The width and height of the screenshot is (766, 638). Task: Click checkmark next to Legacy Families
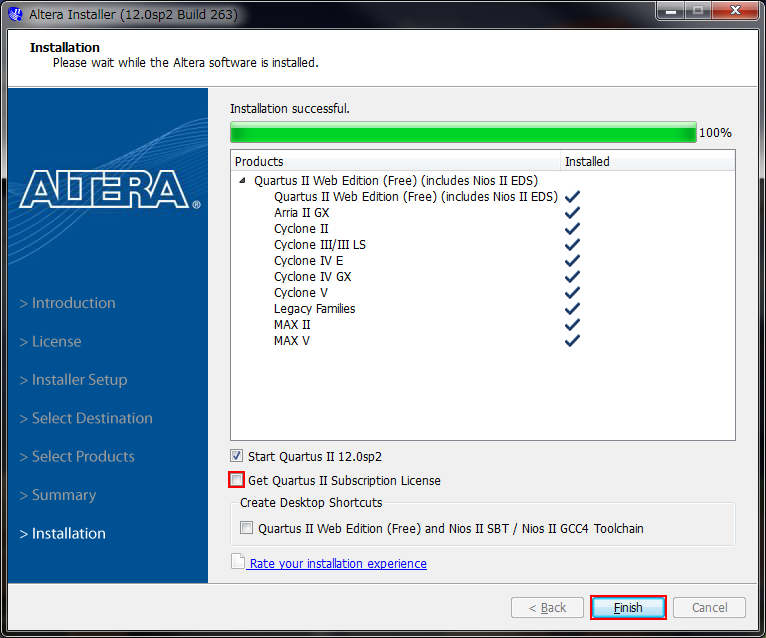[572, 309]
